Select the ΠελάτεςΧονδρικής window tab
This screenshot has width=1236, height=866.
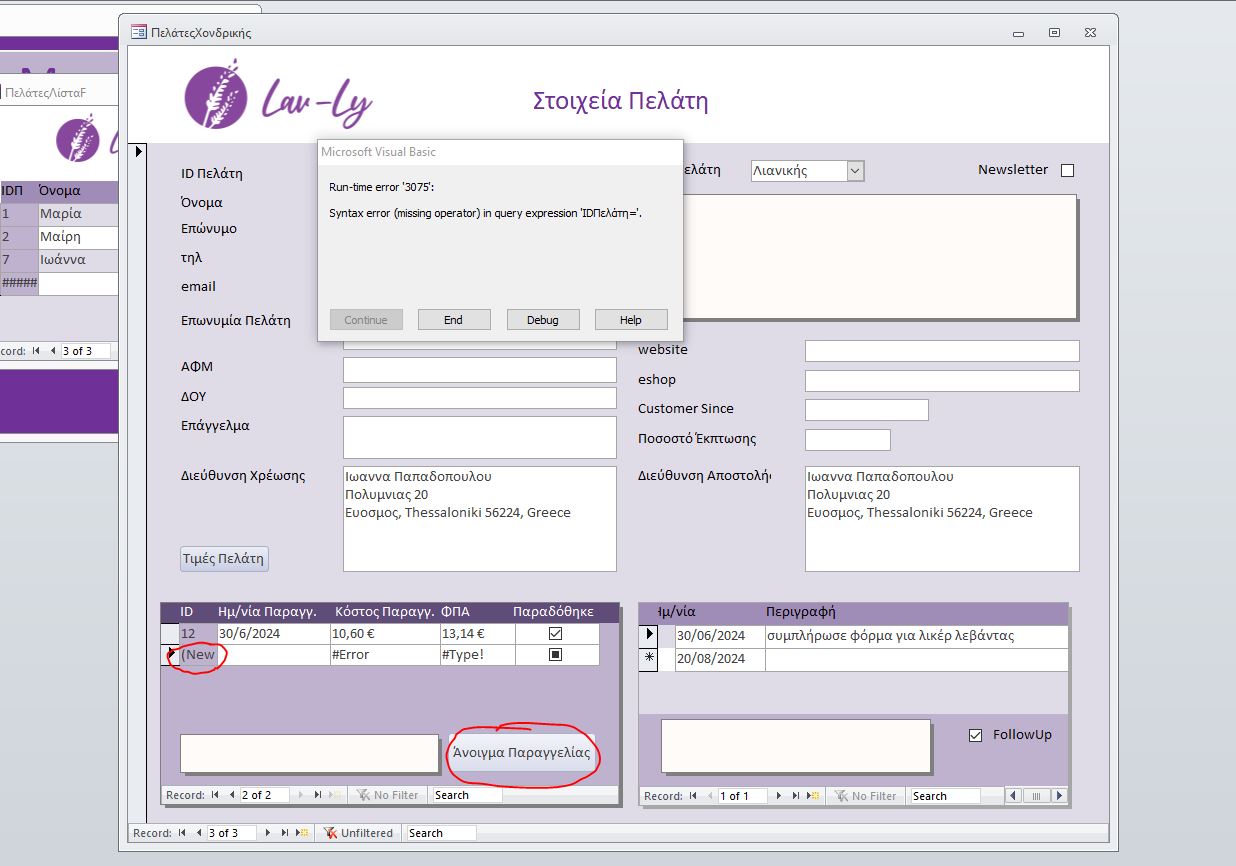point(200,31)
